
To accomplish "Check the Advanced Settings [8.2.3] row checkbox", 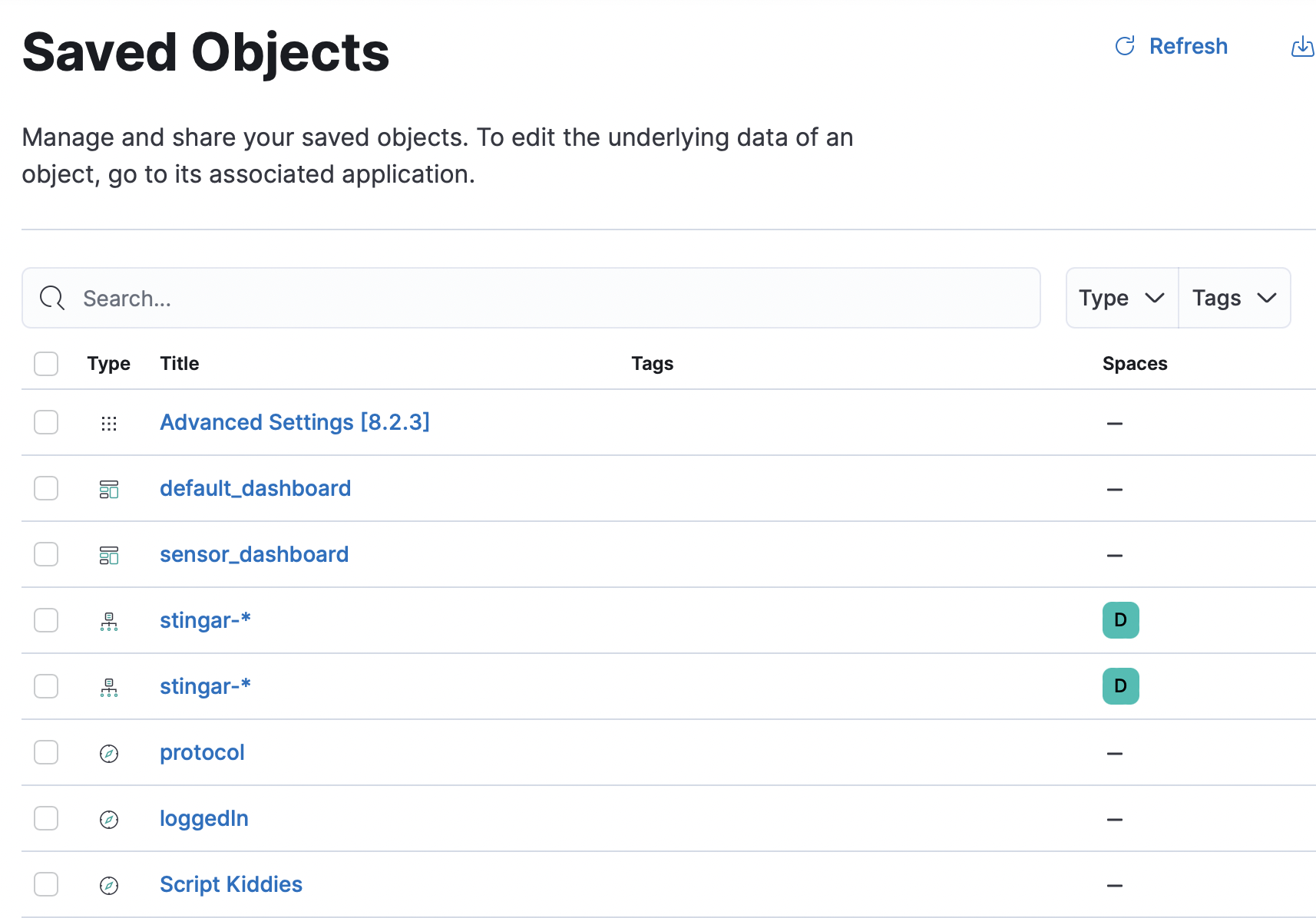I will [46, 422].
